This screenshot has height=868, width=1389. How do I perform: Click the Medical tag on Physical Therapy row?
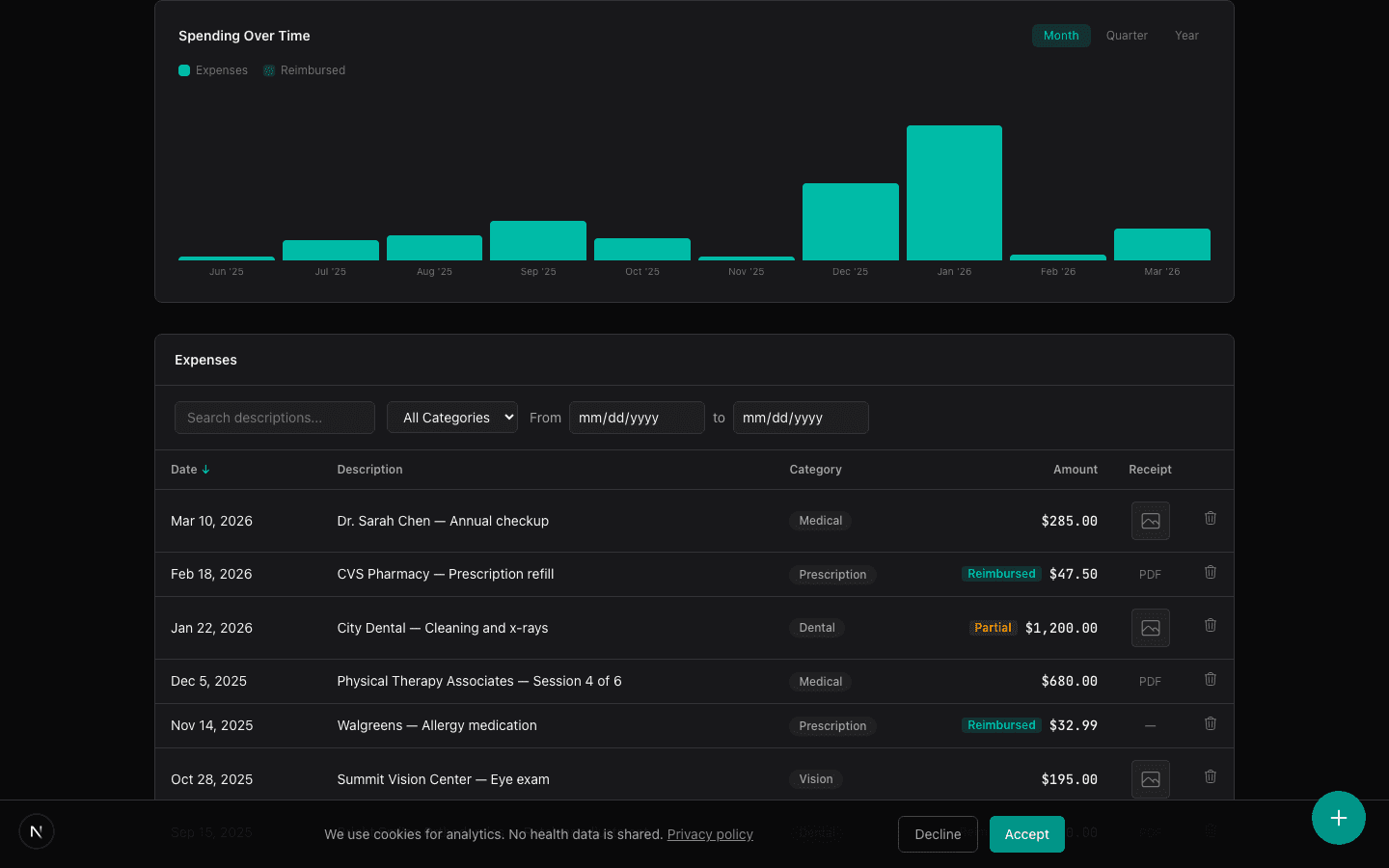click(x=820, y=682)
